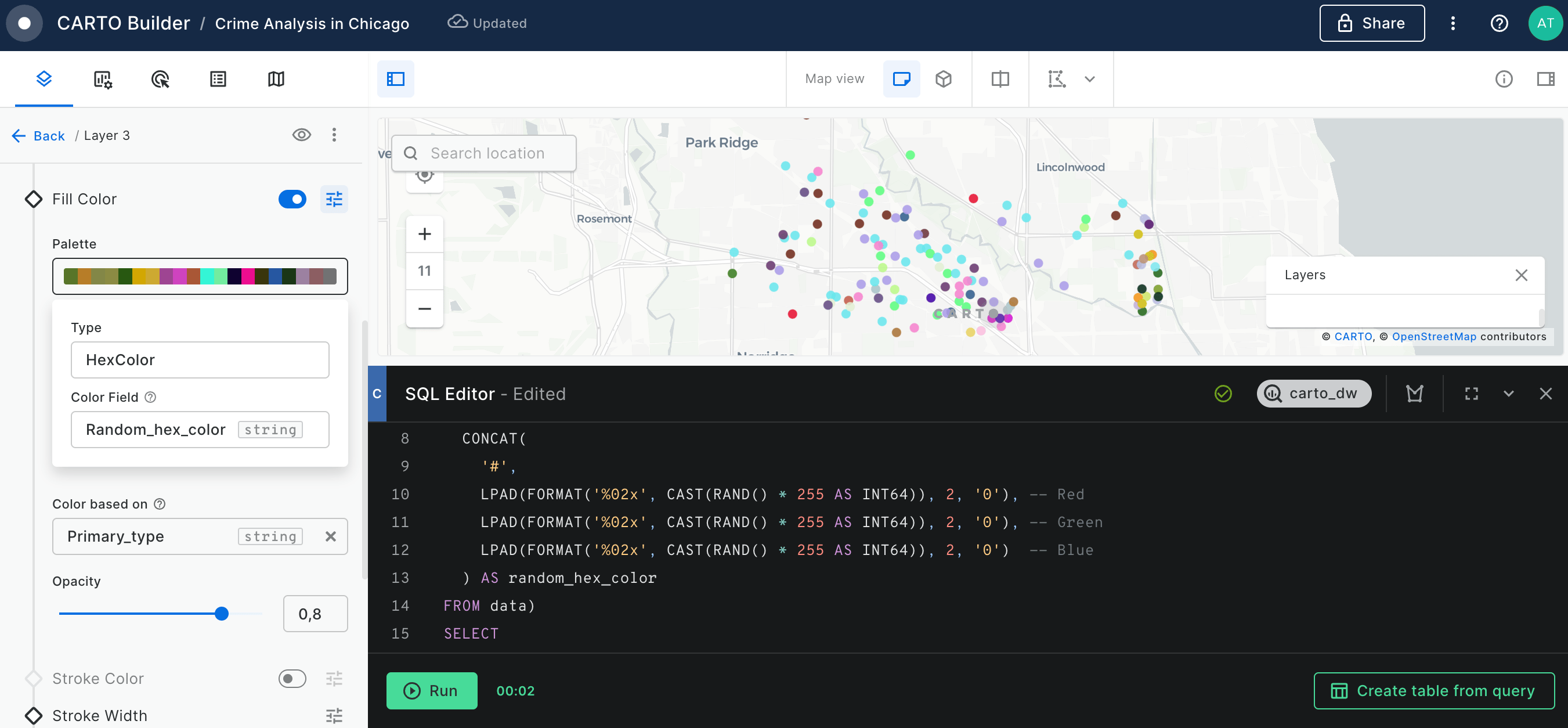Enable split dual map view

pos(1000,79)
